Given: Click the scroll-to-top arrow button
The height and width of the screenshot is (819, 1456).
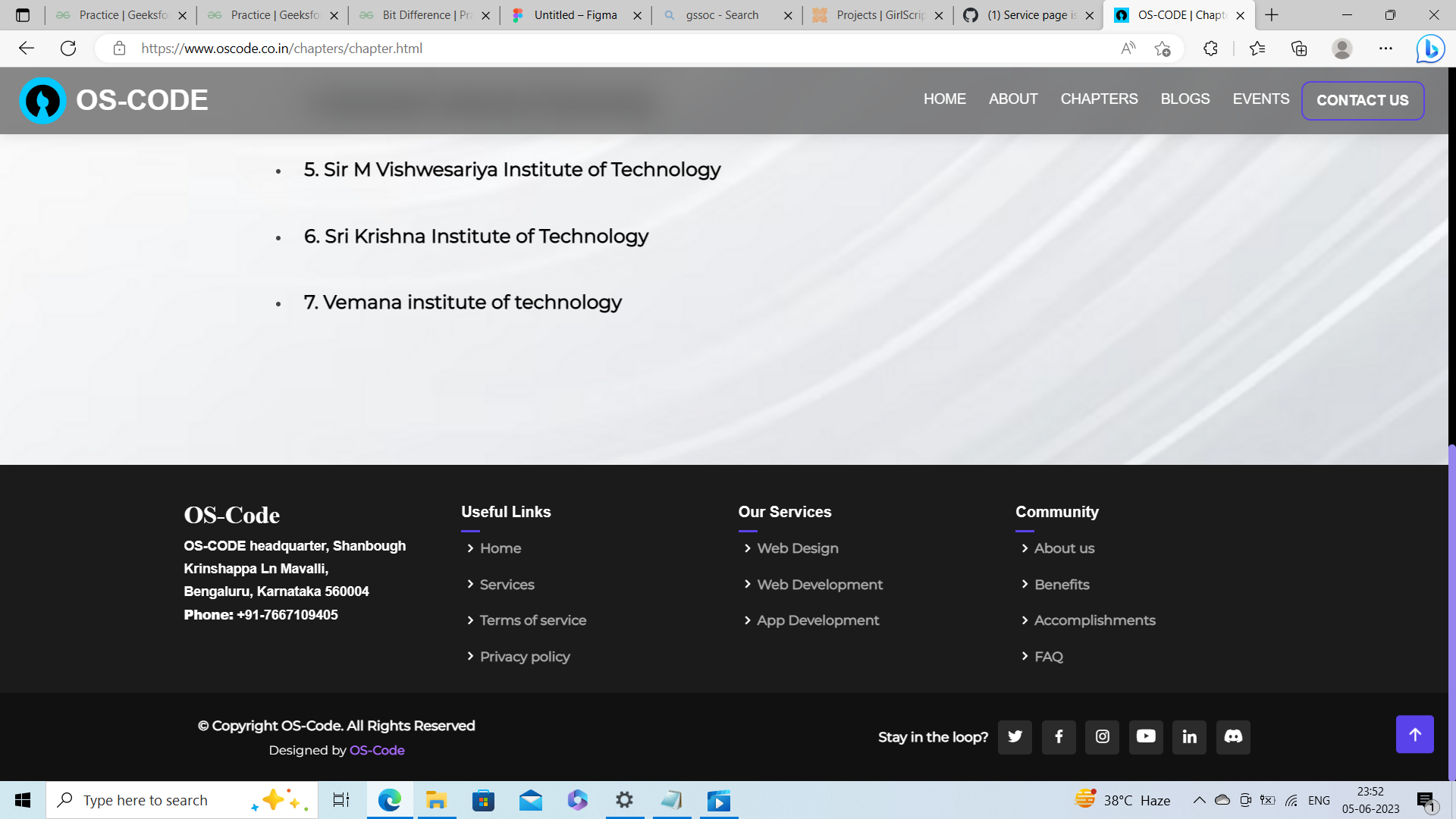Looking at the screenshot, I should [x=1415, y=734].
